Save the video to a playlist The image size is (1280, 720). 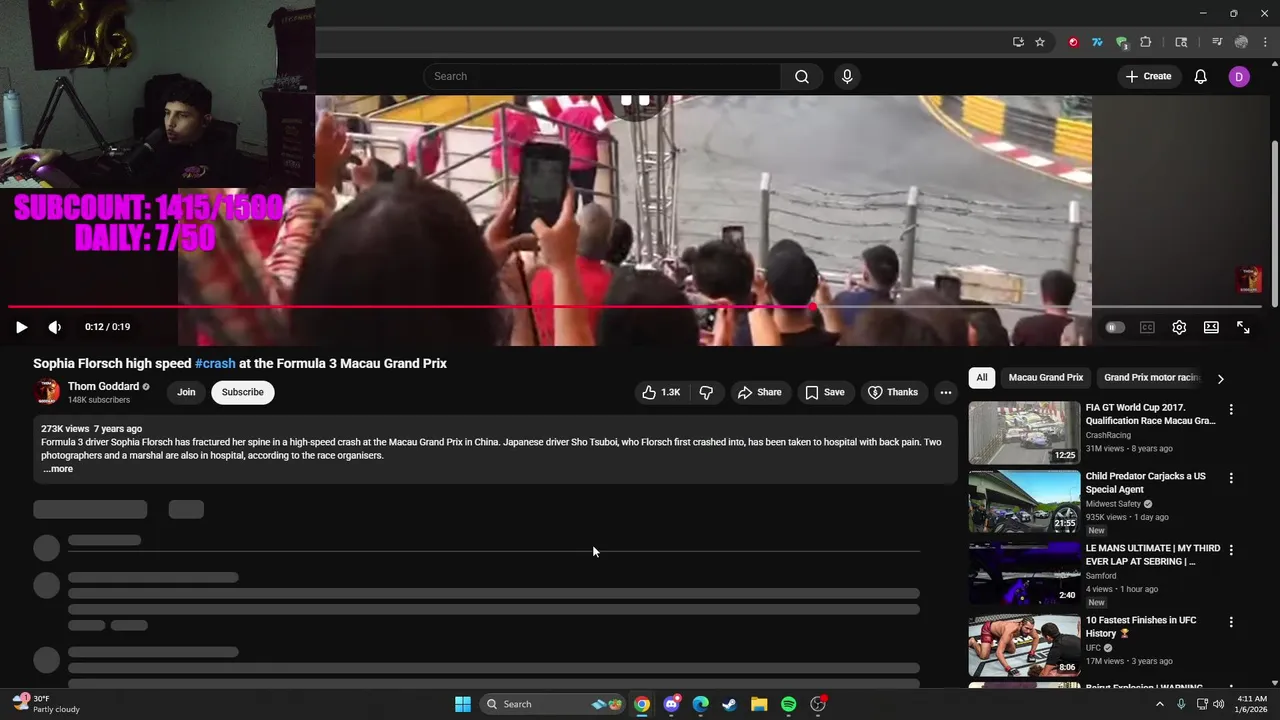[825, 392]
